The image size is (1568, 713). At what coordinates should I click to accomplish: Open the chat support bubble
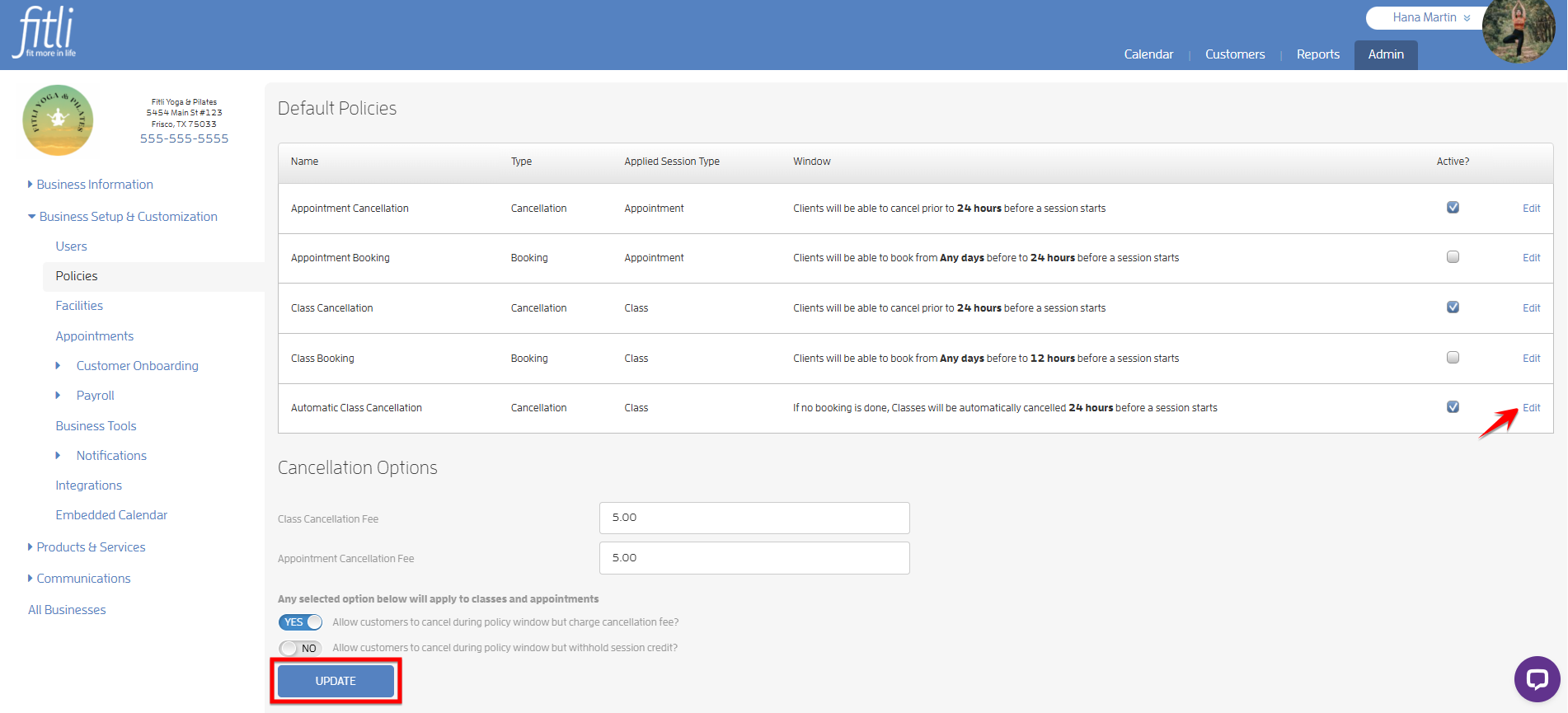(1537, 679)
